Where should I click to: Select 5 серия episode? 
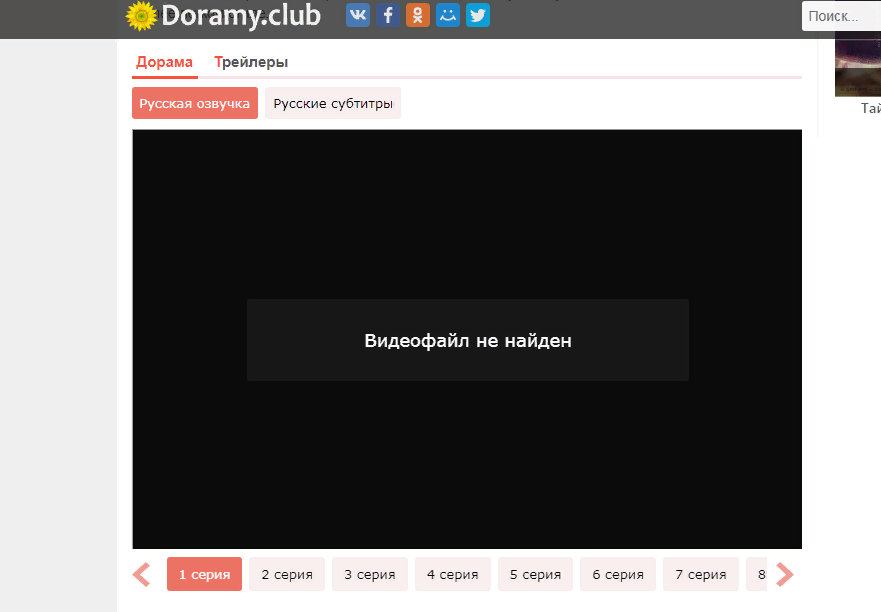(x=535, y=574)
